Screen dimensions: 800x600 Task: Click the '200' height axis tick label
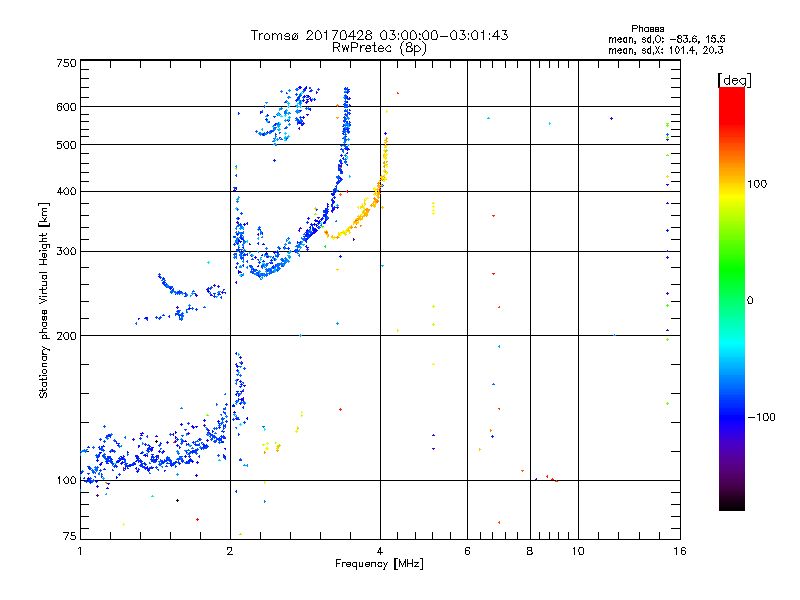coord(66,336)
